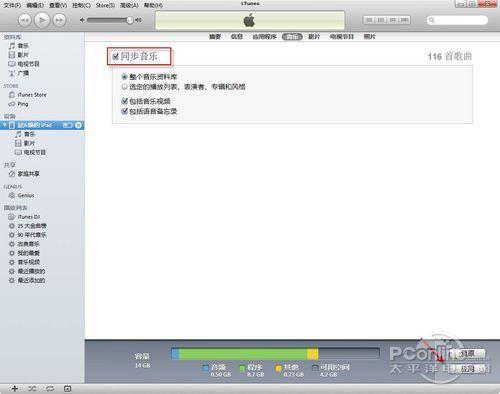Click the 复原 revert button
Viewport: 500px width, 394px height.
467,353
